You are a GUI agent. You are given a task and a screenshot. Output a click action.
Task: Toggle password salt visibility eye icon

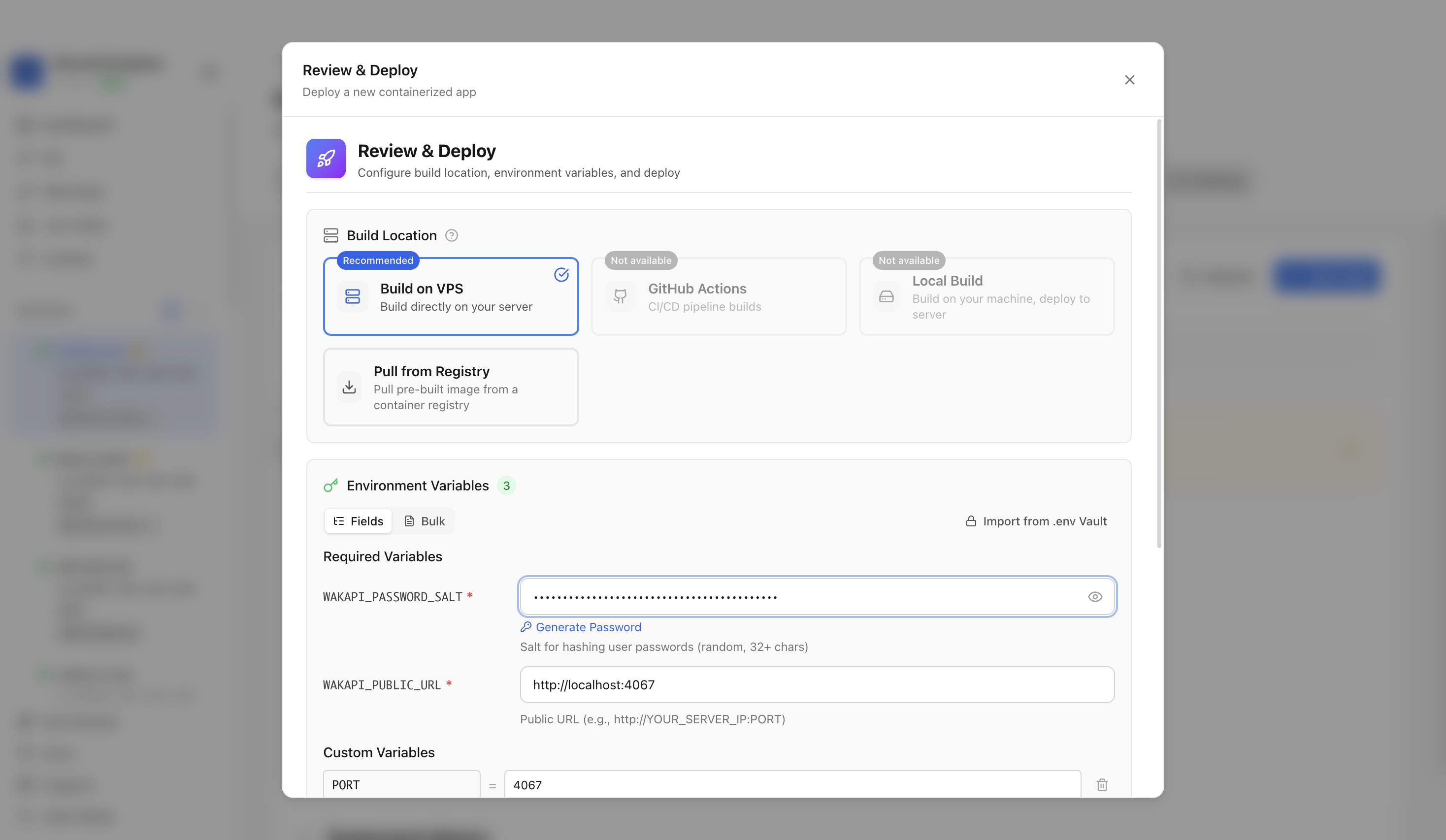point(1095,597)
